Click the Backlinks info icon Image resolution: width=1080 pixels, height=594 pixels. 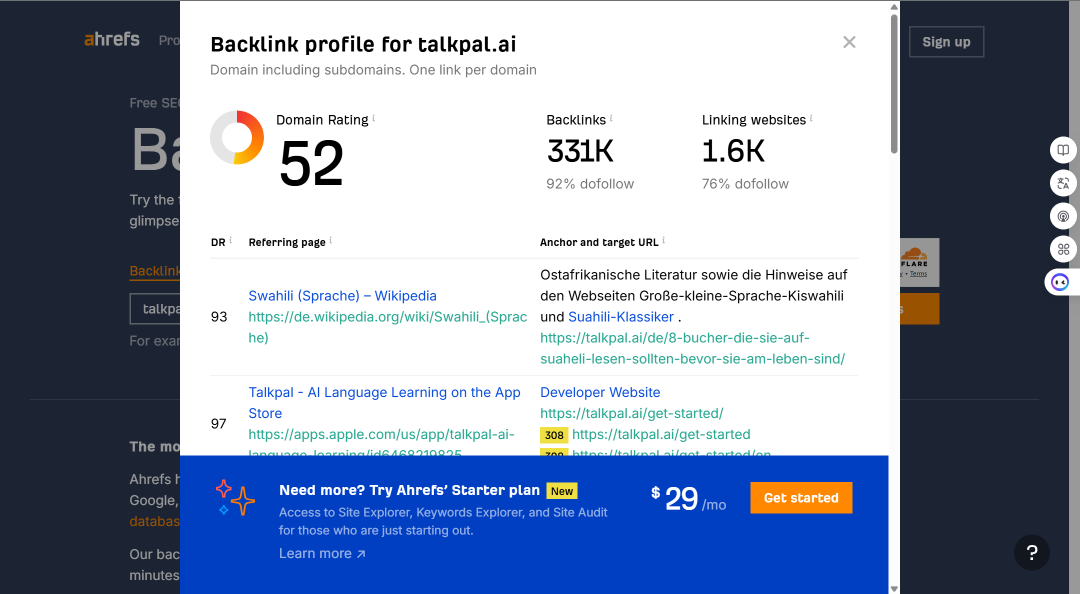(611, 118)
